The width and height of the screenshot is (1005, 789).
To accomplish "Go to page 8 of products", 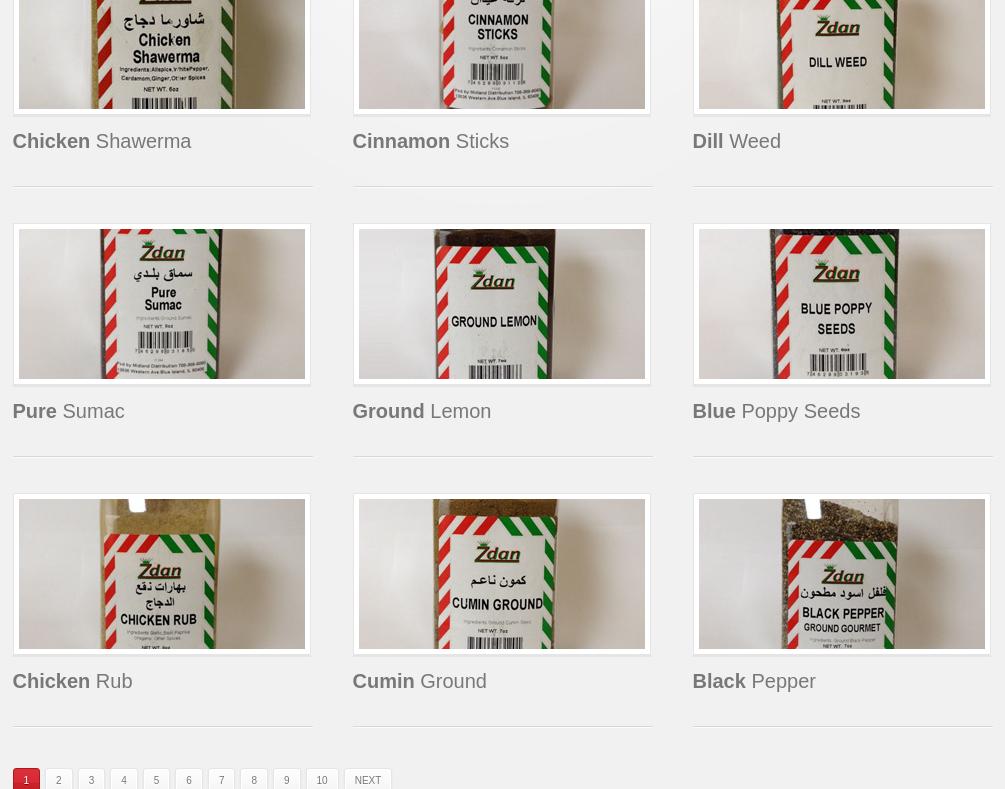I will tap(254, 779).
